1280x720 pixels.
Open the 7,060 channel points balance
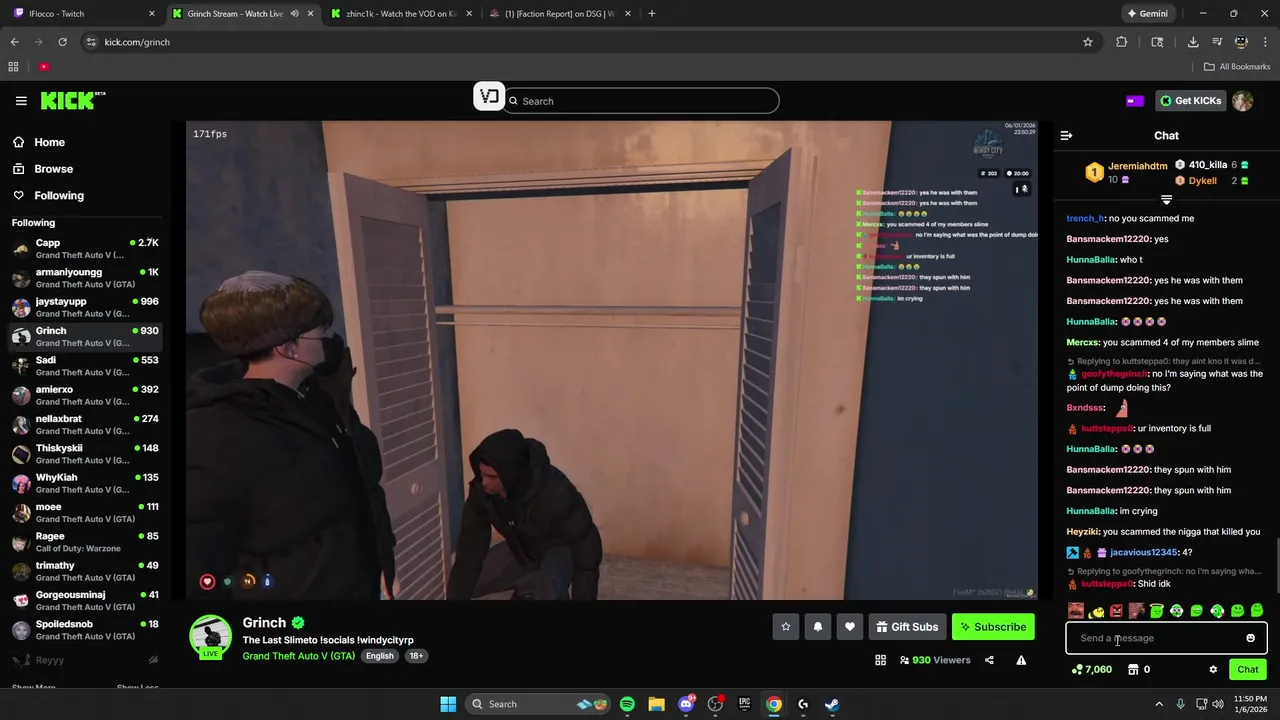[1091, 670]
